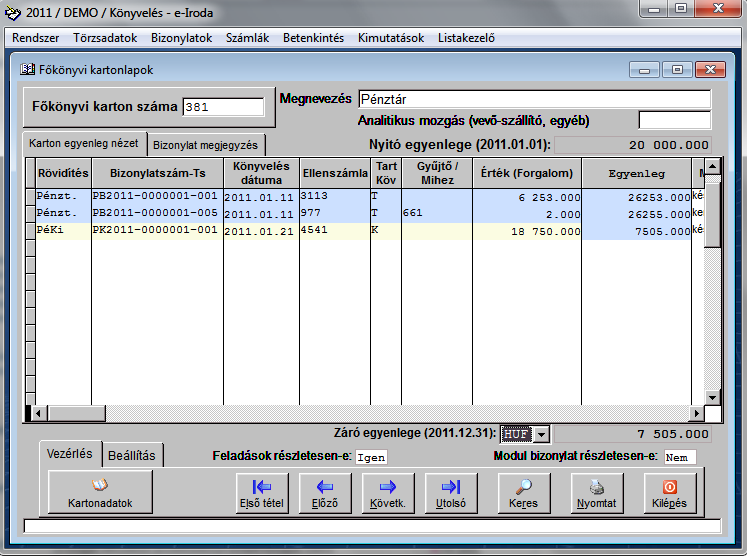Switch to the Beállítás tab

(x=133, y=455)
